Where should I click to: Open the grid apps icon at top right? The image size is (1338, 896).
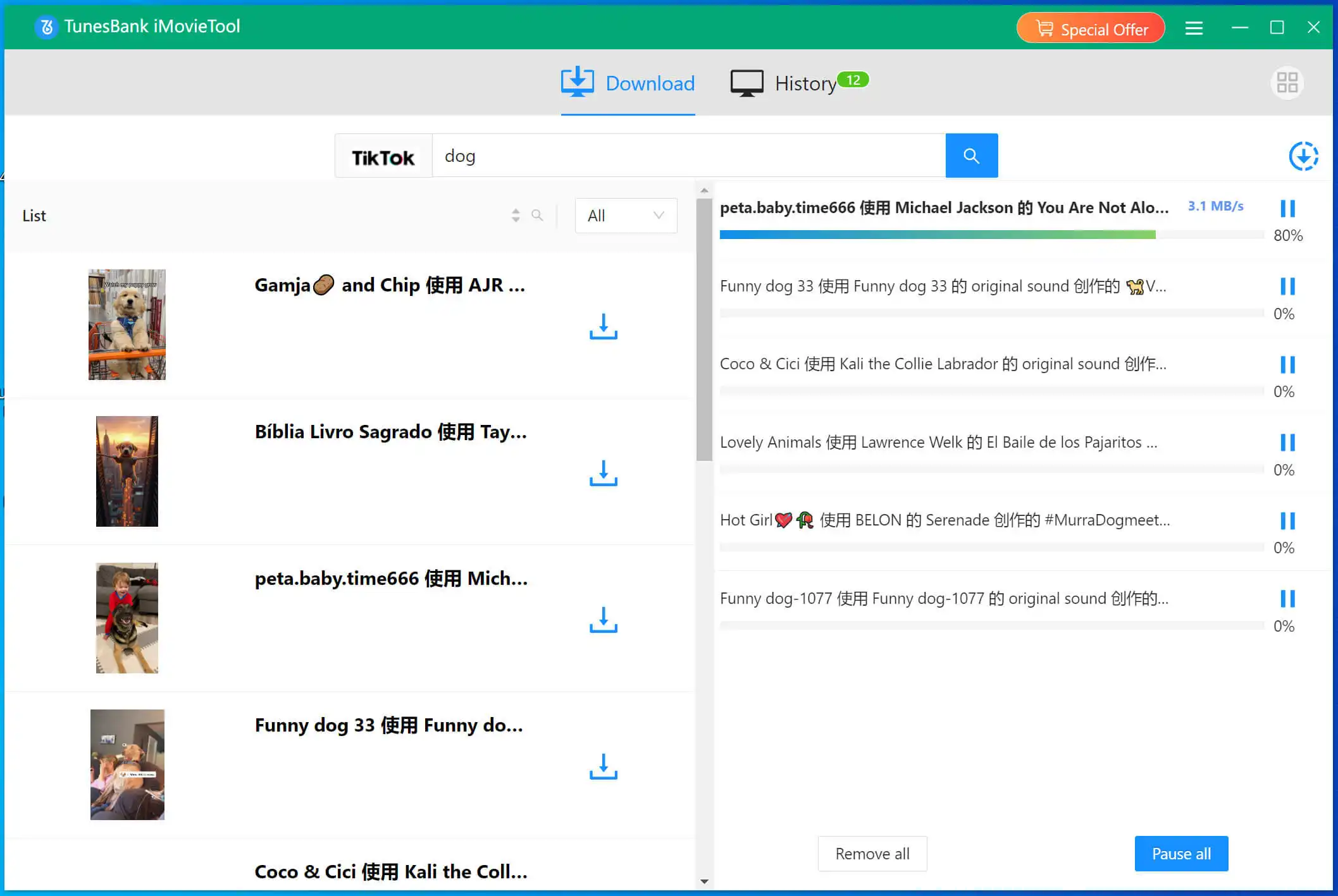click(1287, 82)
